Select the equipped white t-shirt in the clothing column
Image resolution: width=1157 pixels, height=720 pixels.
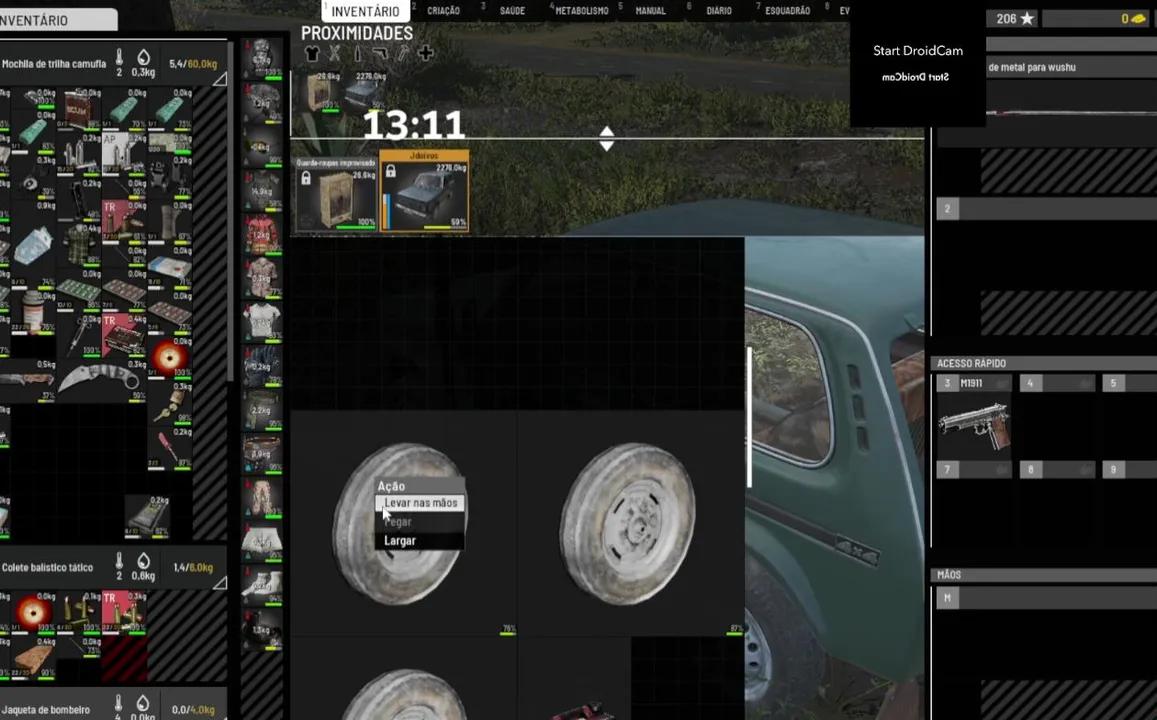(x=262, y=320)
